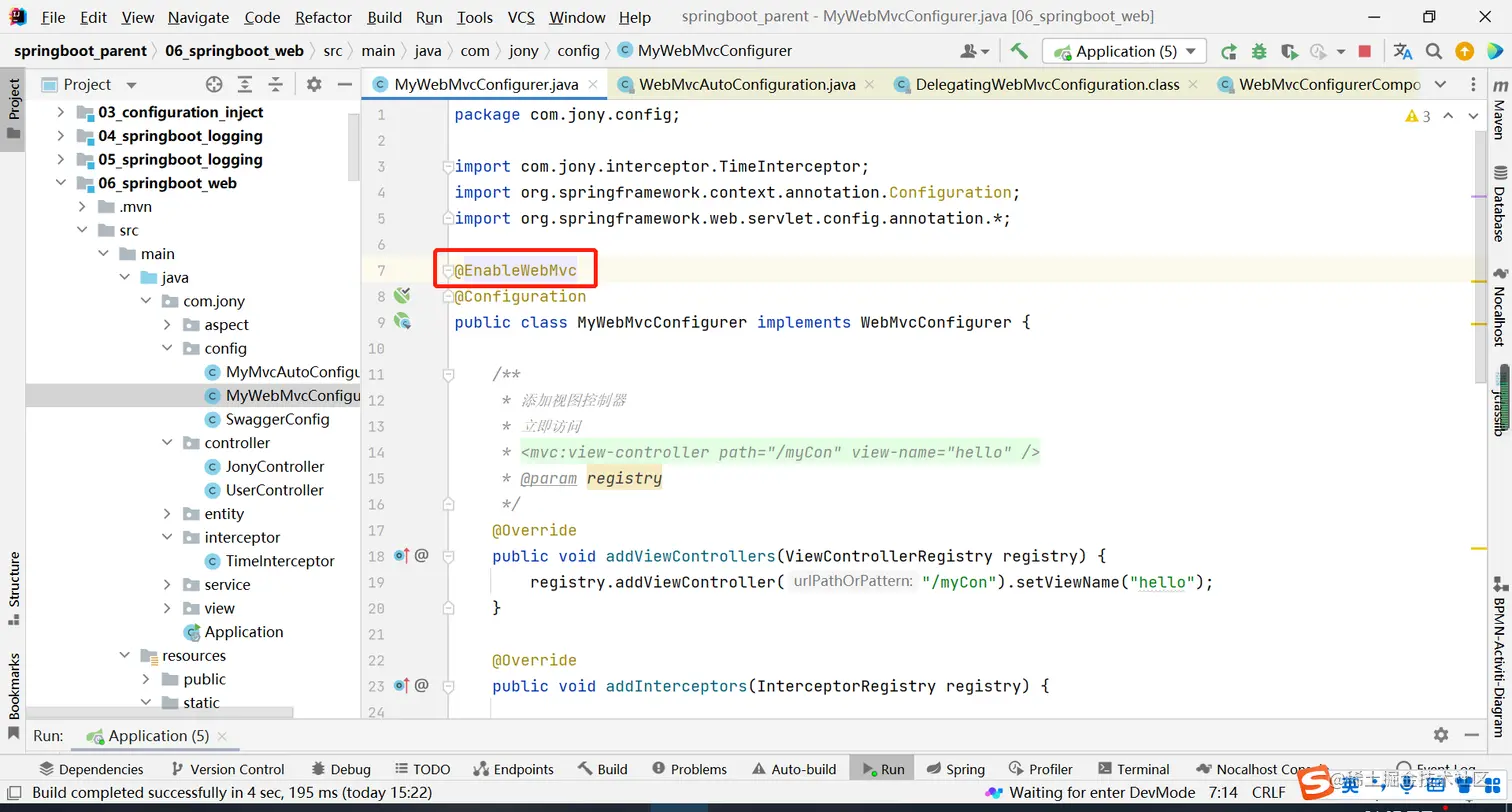The height and width of the screenshot is (812, 1512).
Task: Open the Terminal tool window
Action: click(1134, 769)
